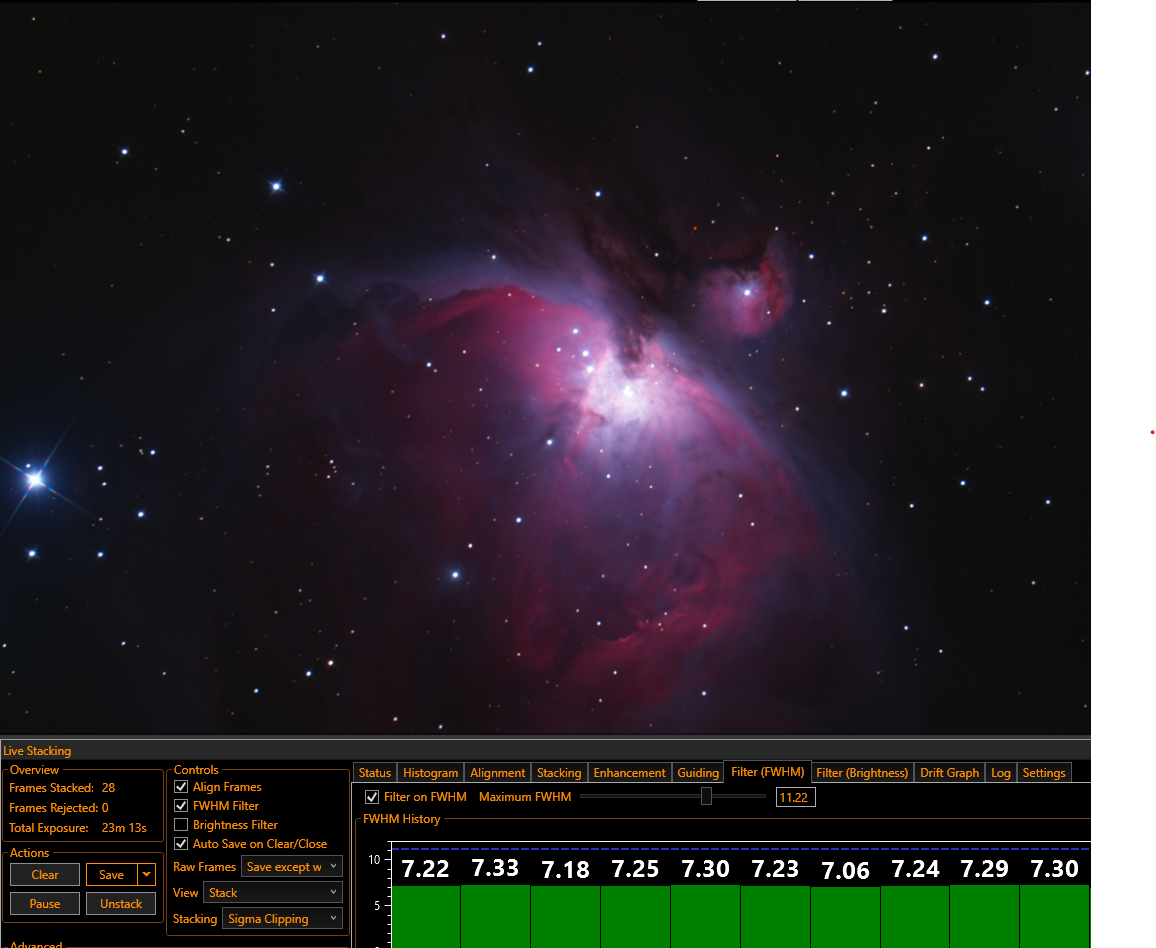Image resolution: width=1156 pixels, height=948 pixels.
Task: Click the FWHM history bar labeled 7.25
Action: [636, 916]
